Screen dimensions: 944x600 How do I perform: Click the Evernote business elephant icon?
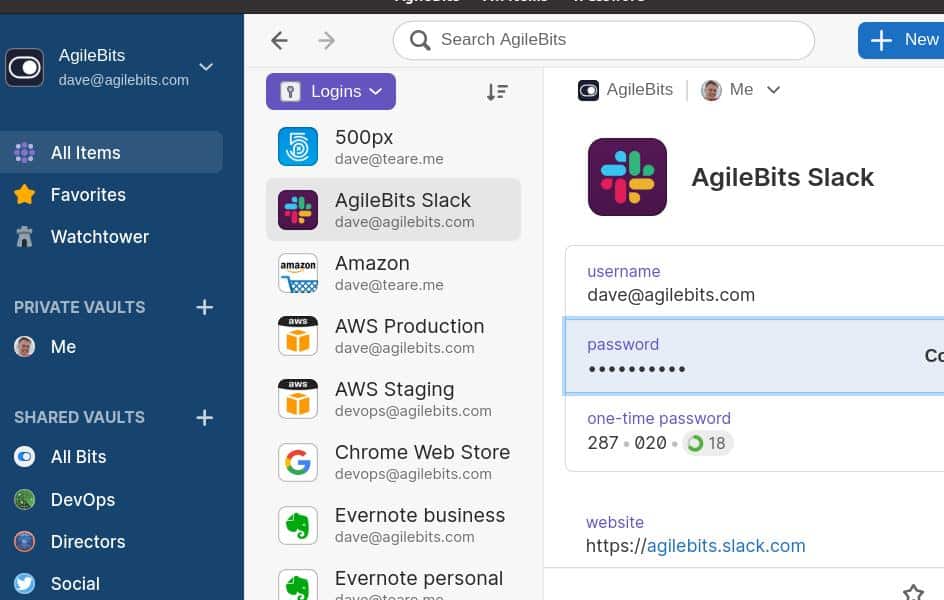tap(298, 525)
